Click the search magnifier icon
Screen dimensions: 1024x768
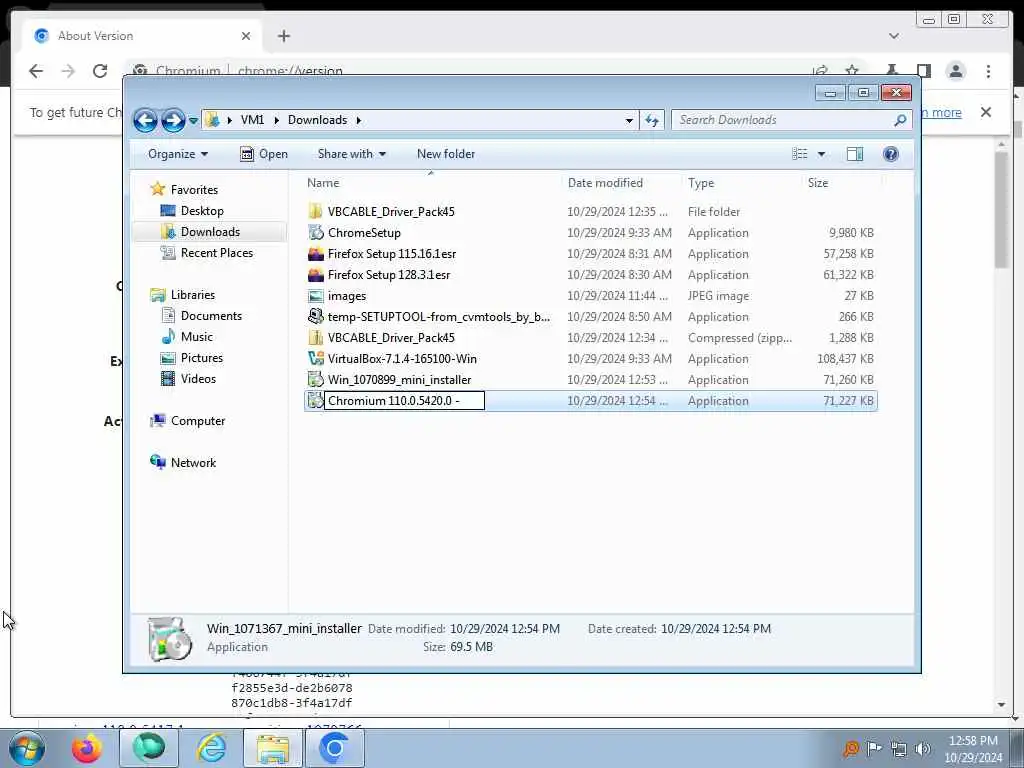pyautogui.click(x=900, y=120)
